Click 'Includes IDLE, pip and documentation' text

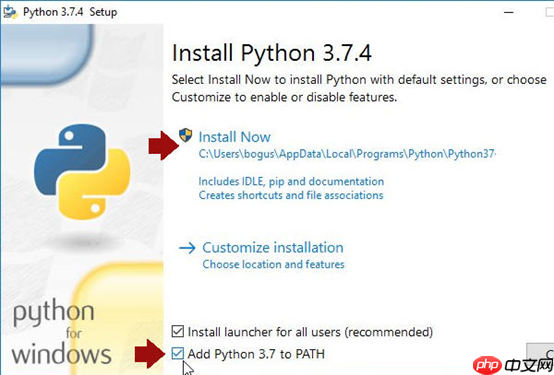291,181
